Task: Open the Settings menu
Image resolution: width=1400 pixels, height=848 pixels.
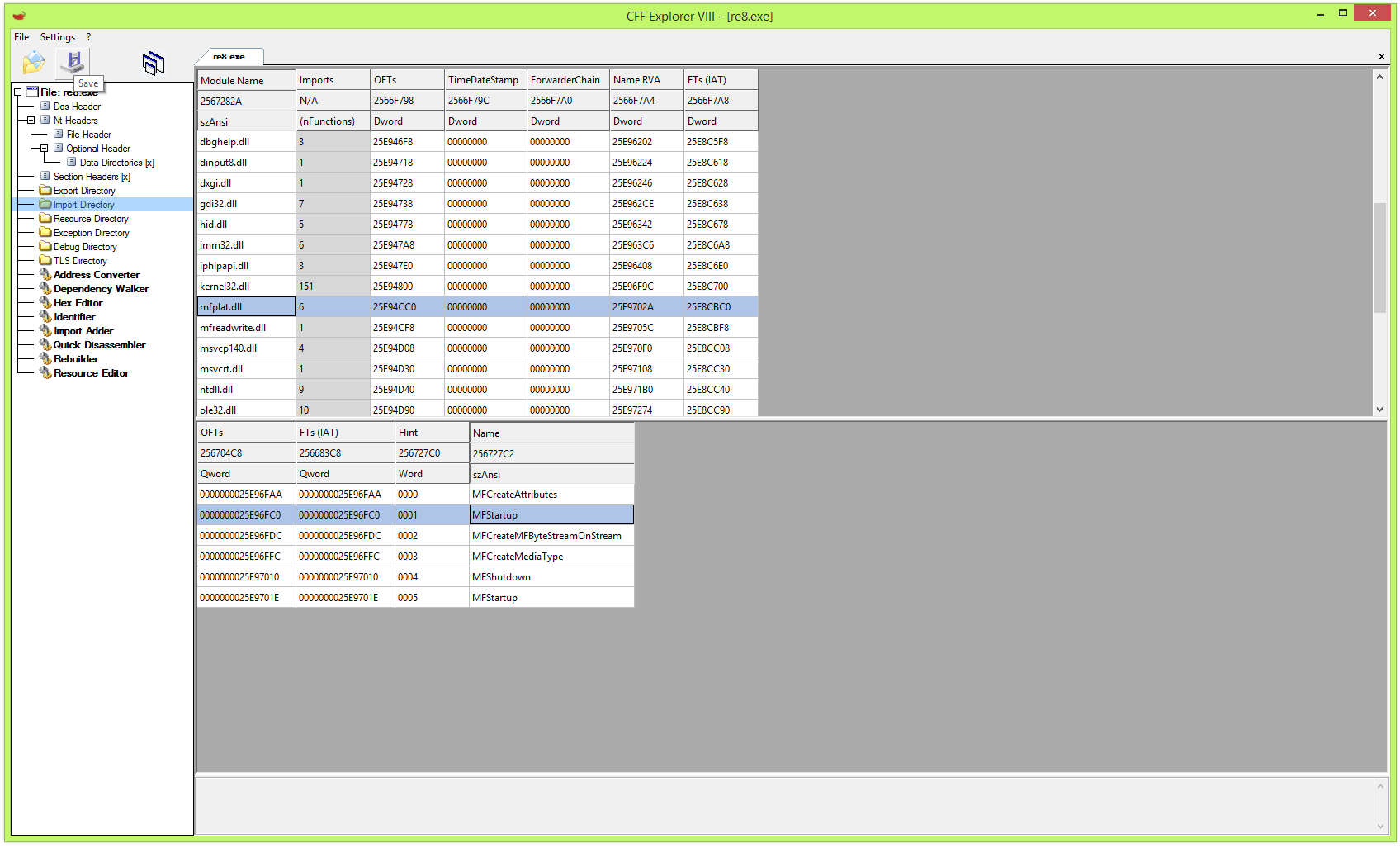Action: pyautogui.click(x=58, y=37)
